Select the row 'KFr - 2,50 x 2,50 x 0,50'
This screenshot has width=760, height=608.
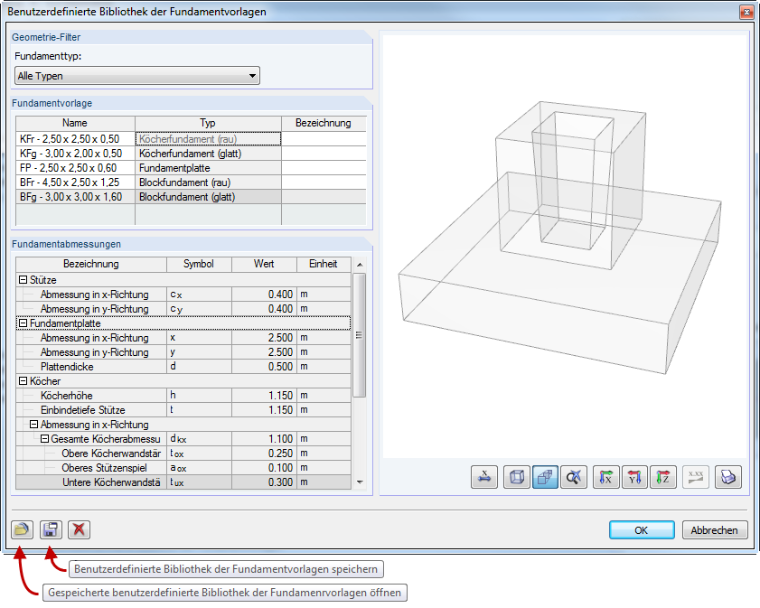click(x=75, y=139)
